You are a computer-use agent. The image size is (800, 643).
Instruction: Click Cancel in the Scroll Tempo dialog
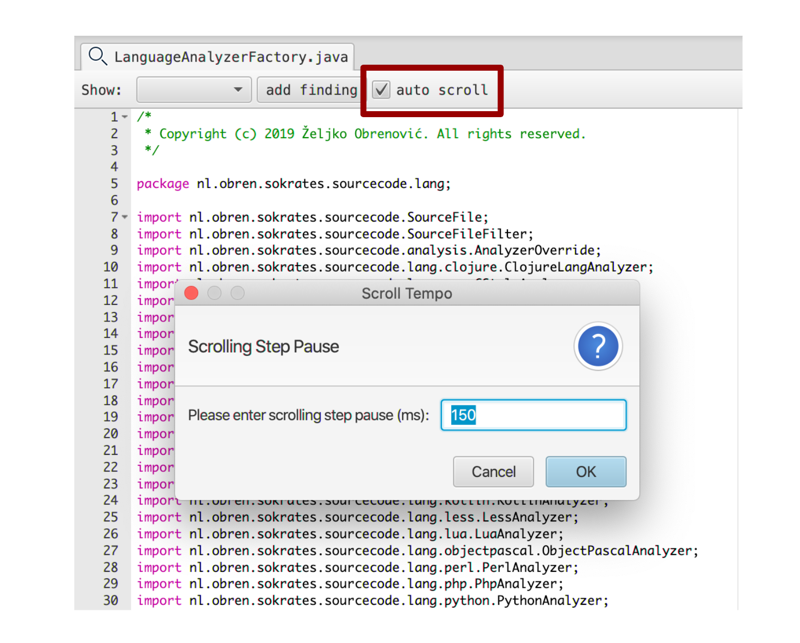pyautogui.click(x=493, y=471)
